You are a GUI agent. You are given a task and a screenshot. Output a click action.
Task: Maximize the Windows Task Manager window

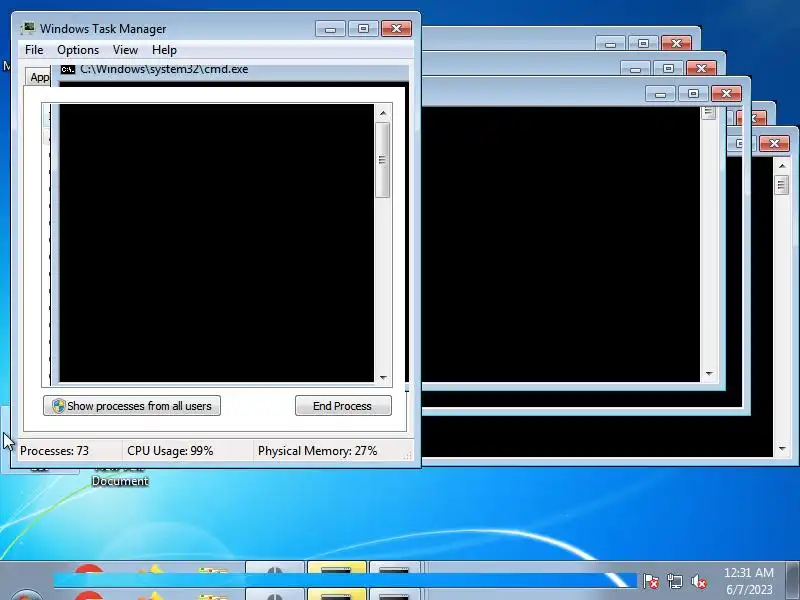pos(363,29)
